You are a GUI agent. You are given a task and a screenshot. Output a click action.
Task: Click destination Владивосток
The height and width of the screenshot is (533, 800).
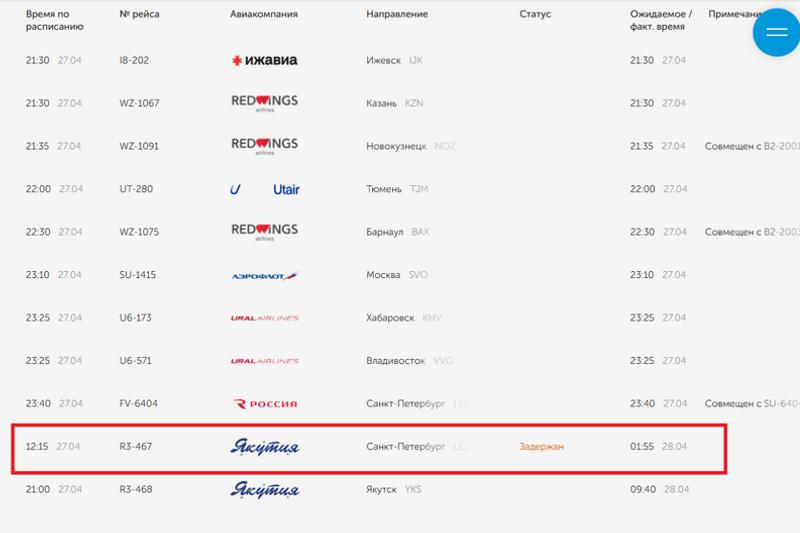tap(396, 361)
